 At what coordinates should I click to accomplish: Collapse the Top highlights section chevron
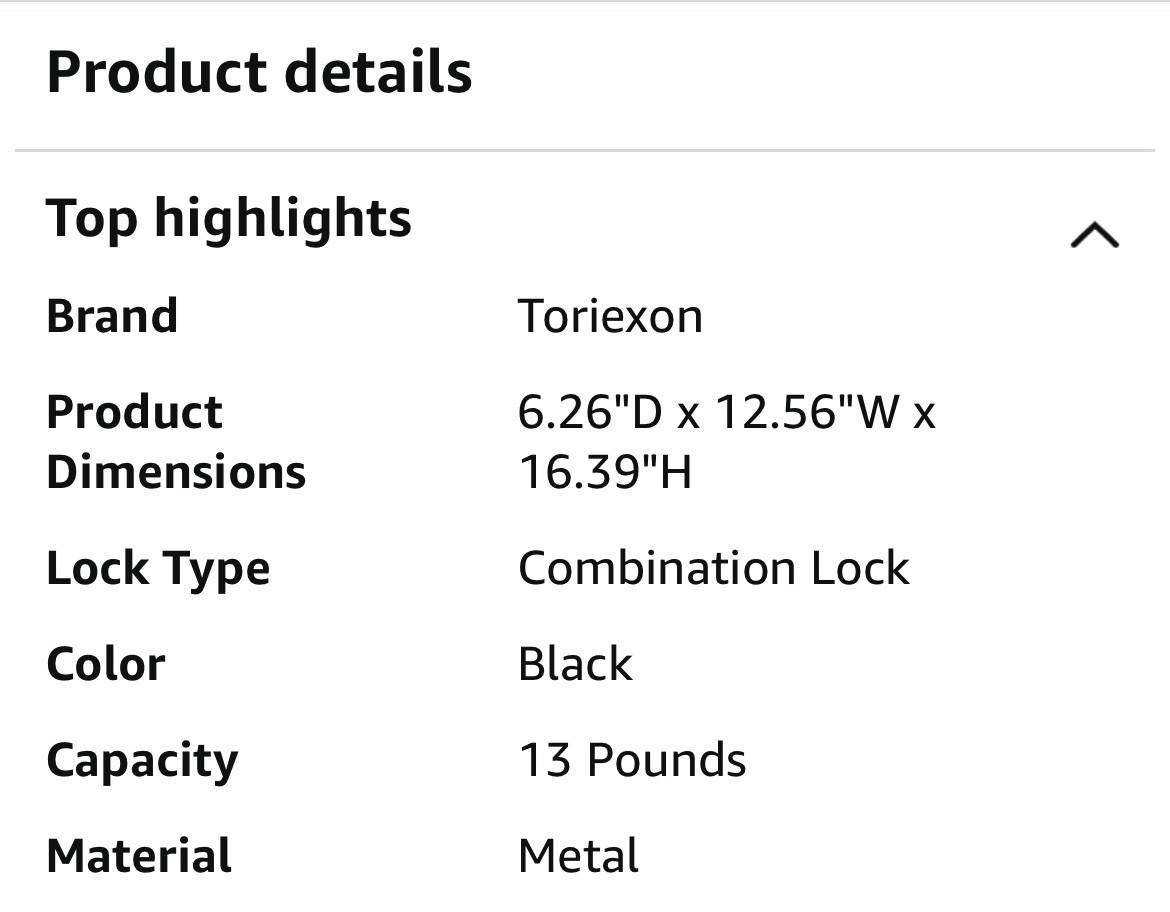click(x=1094, y=235)
